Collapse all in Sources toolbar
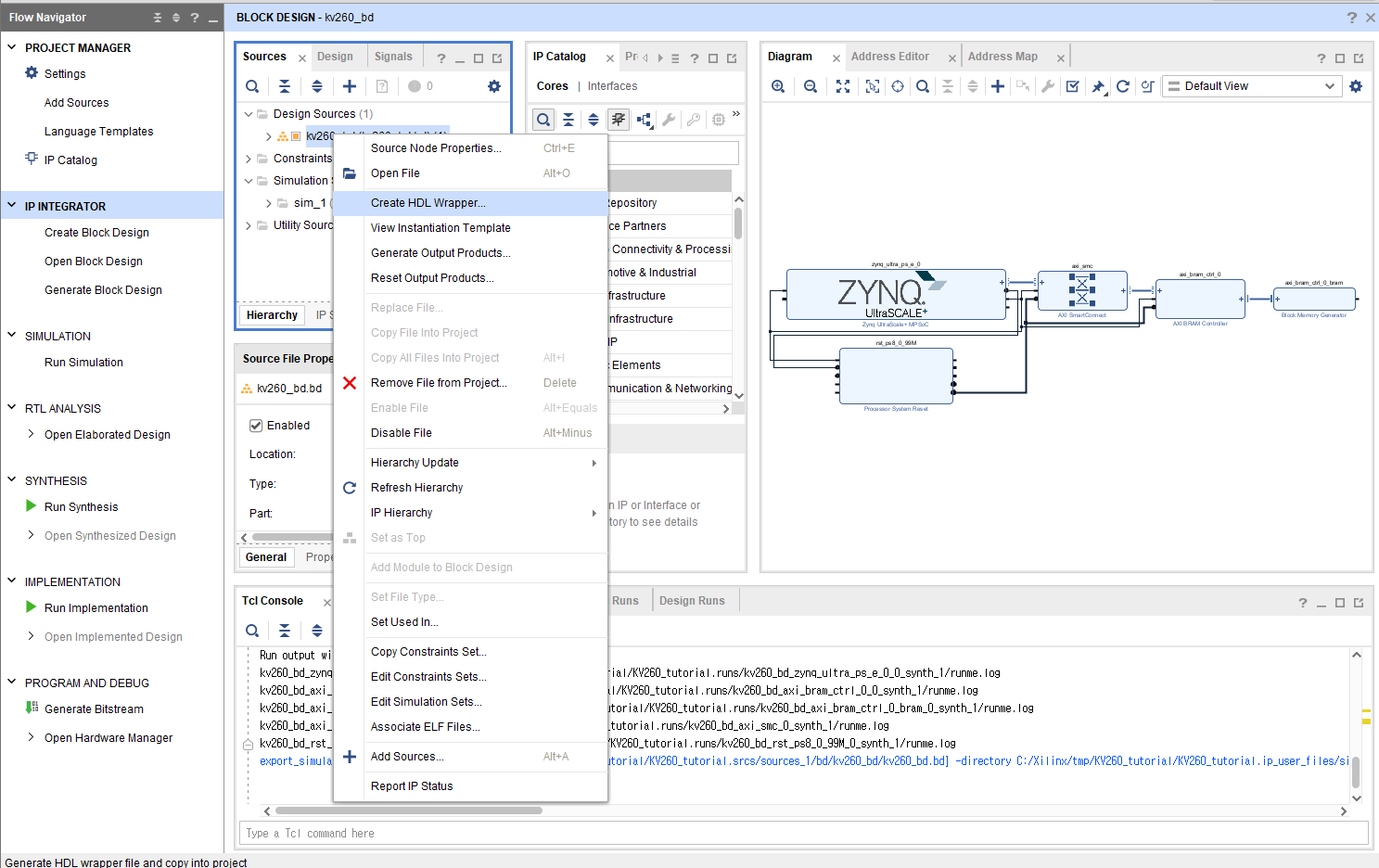Viewport: 1379px width, 868px height. click(285, 86)
